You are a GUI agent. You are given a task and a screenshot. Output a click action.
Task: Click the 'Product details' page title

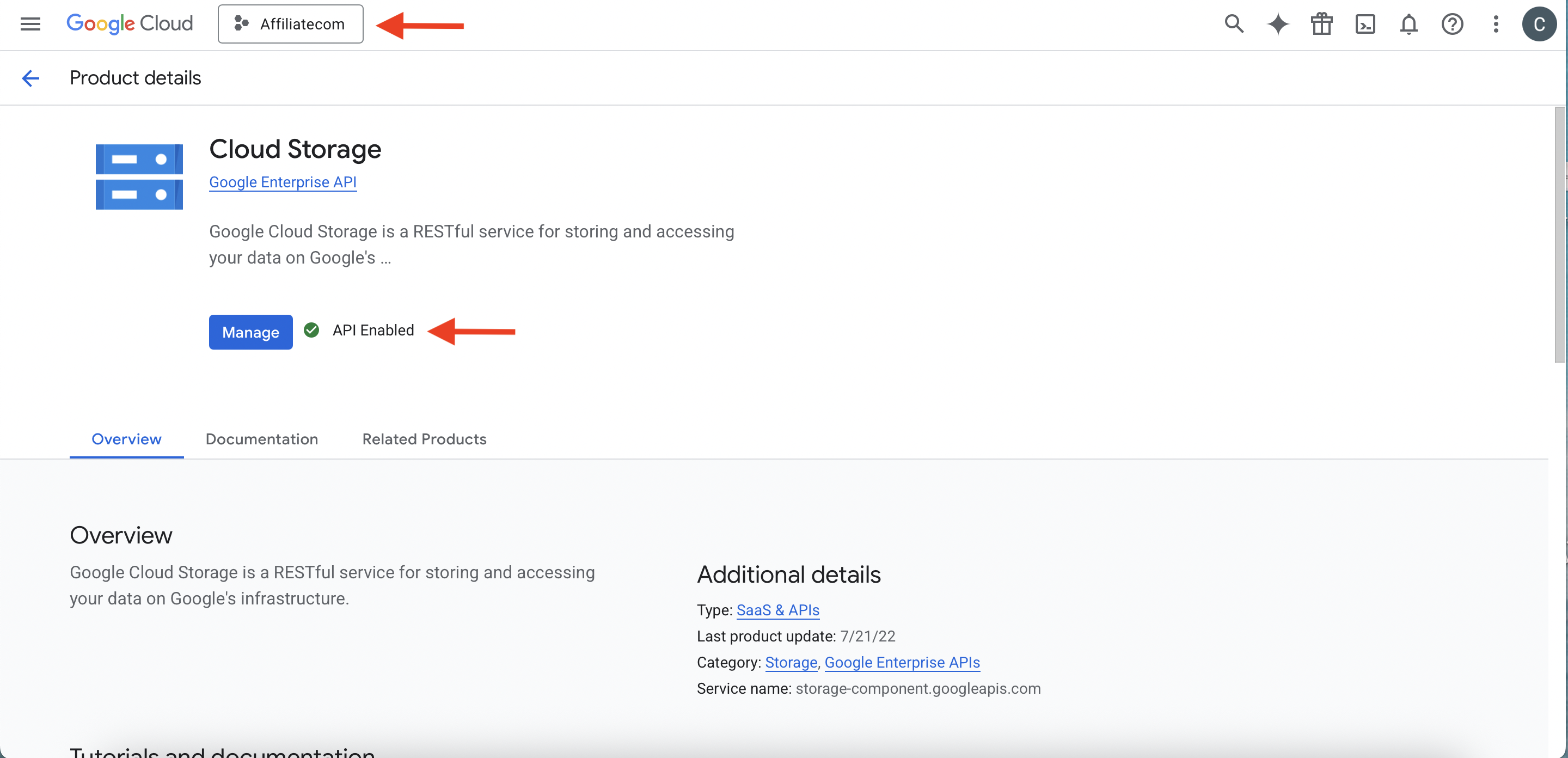coord(135,78)
